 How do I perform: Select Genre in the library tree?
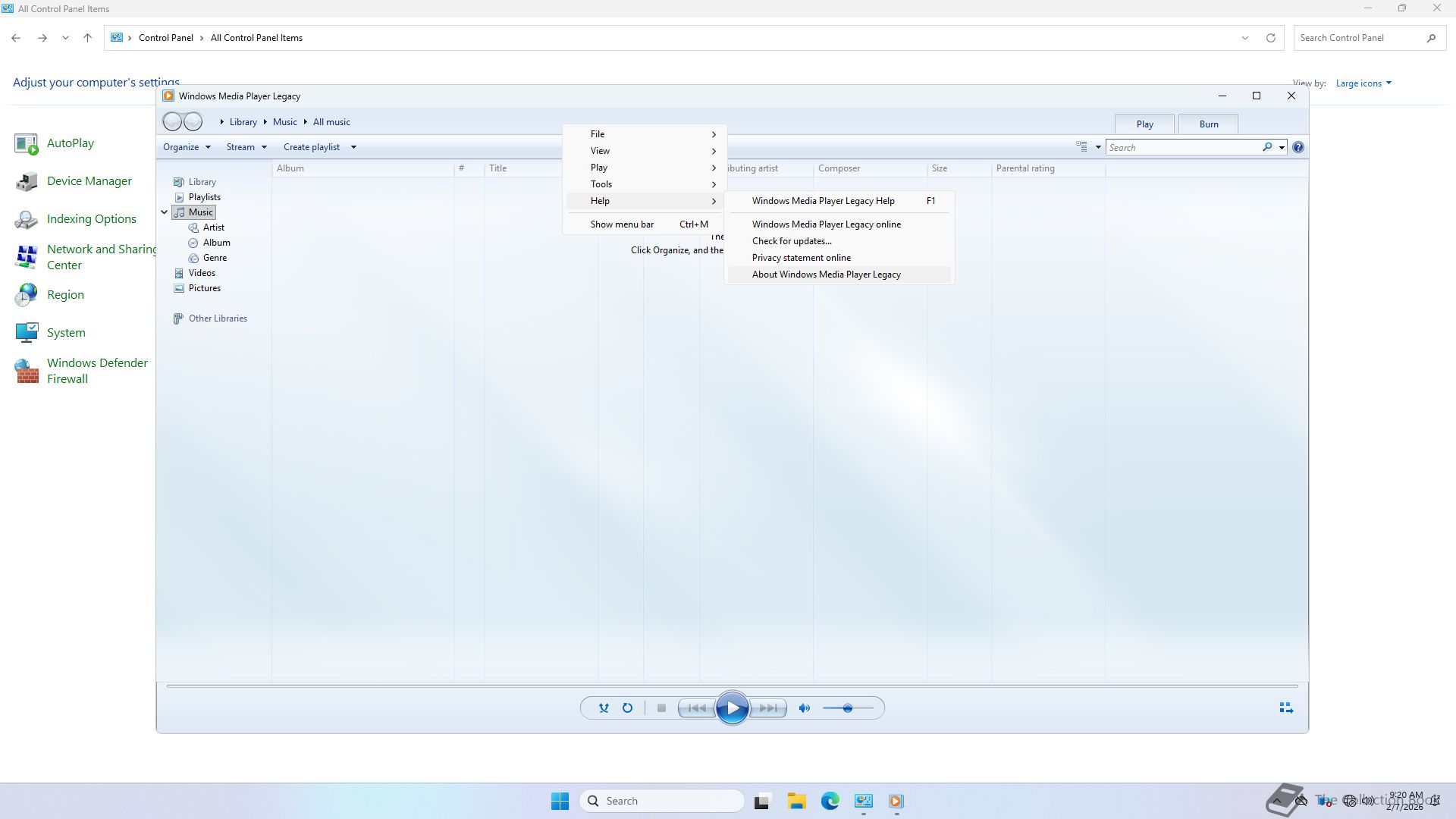(x=215, y=258)
